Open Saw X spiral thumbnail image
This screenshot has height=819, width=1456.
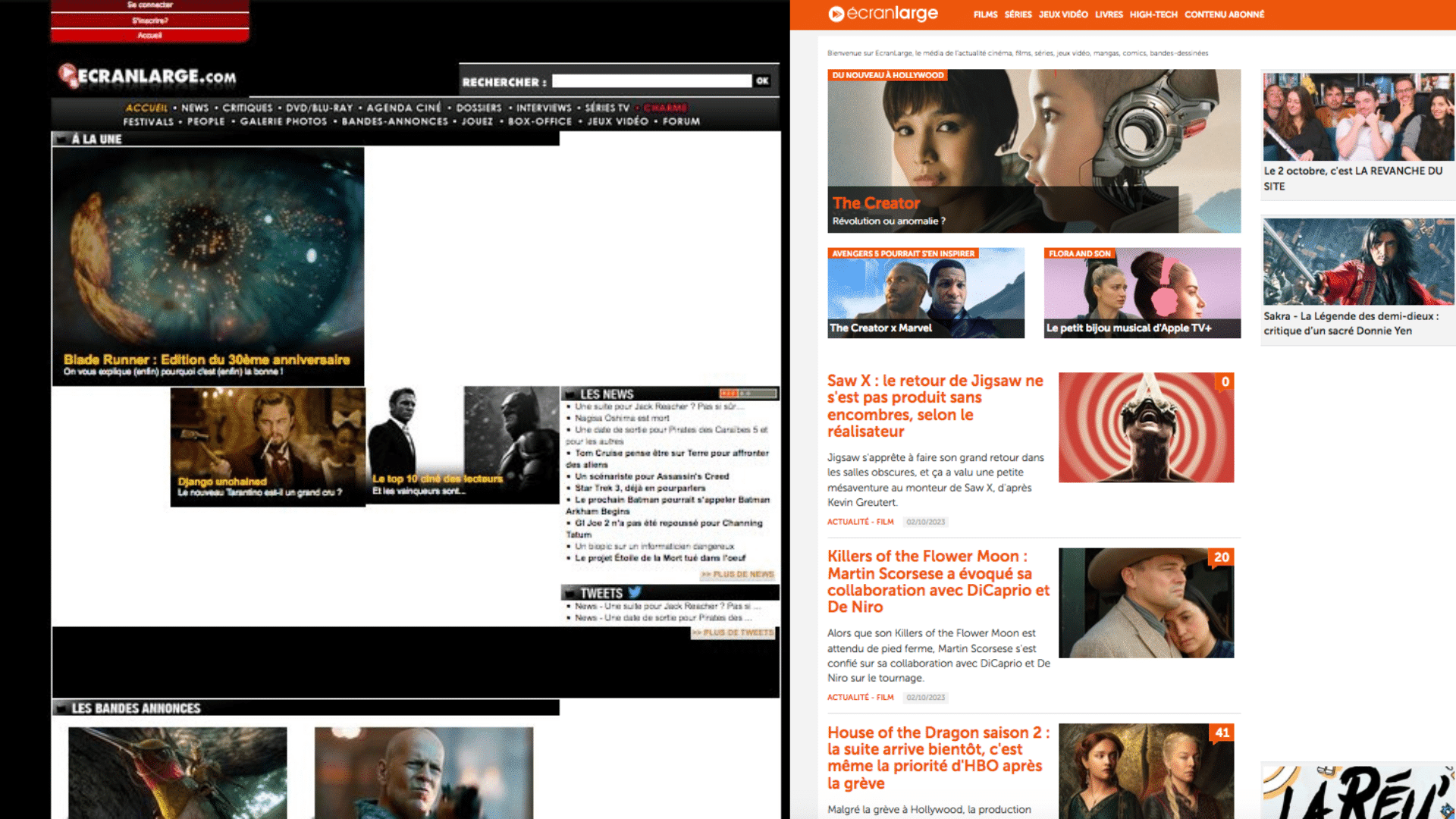(1147, 427)
